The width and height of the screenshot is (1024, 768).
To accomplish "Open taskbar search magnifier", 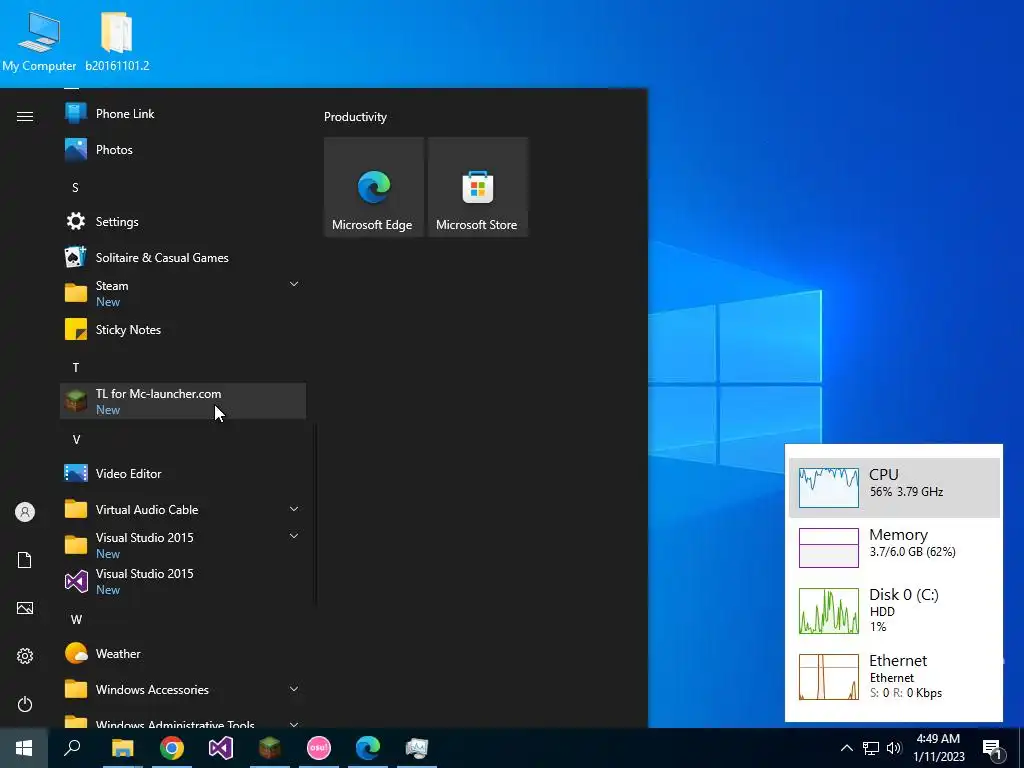I will click(72, 748).
